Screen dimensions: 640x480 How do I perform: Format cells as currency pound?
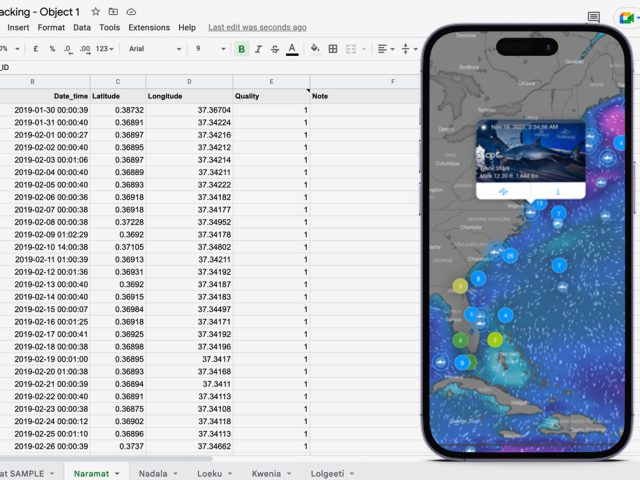[36, 49]
